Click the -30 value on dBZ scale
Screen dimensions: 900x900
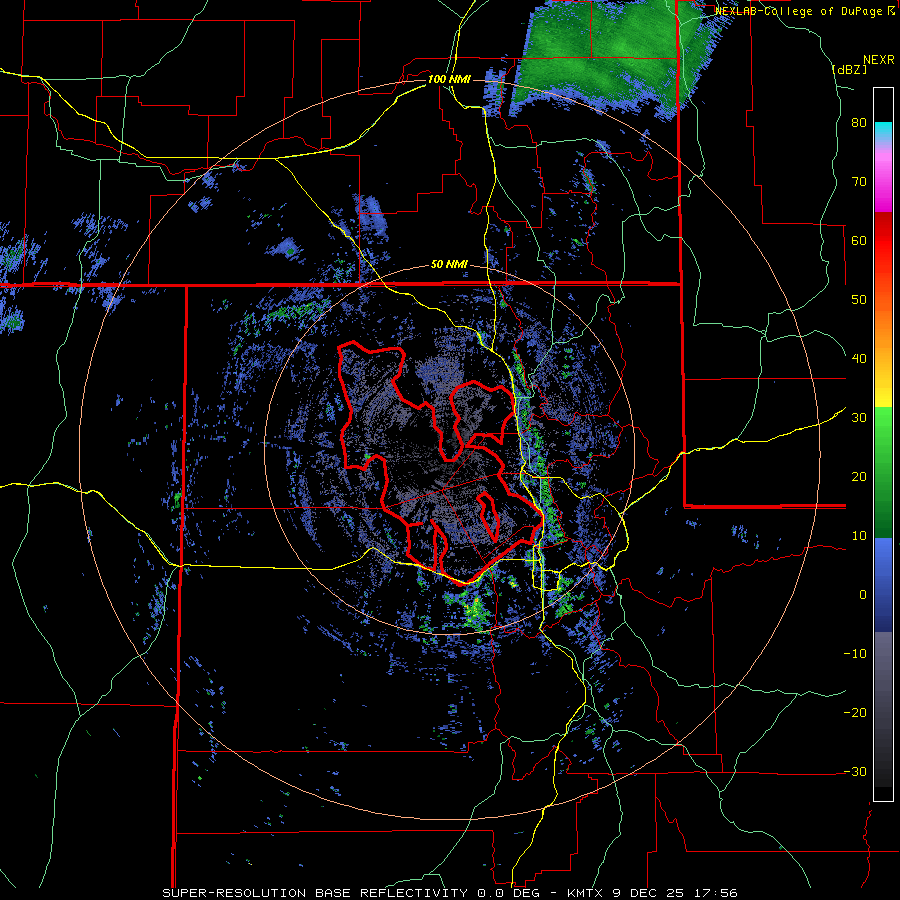coord(855,772)
